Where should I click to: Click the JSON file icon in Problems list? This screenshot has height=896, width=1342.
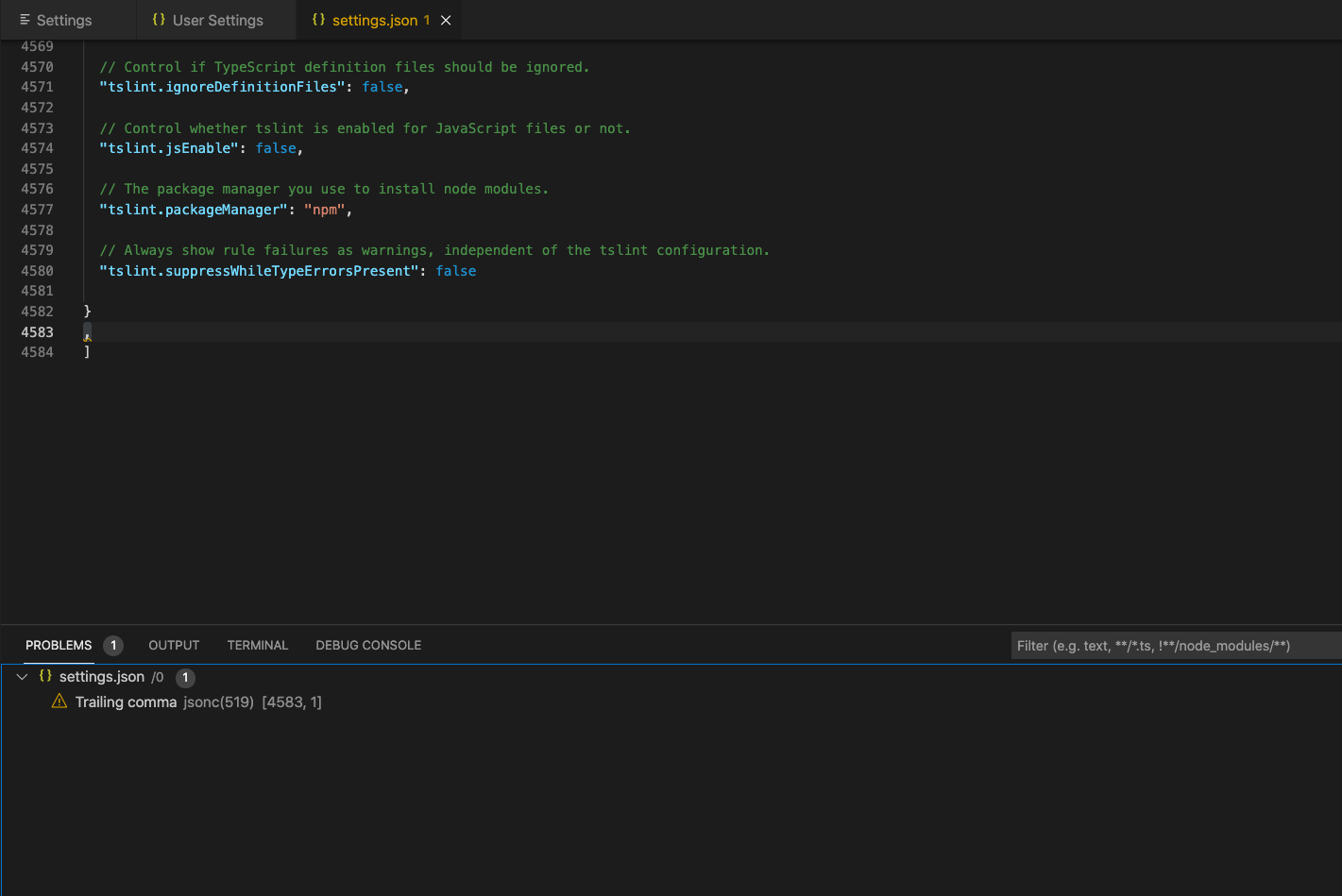45,677
